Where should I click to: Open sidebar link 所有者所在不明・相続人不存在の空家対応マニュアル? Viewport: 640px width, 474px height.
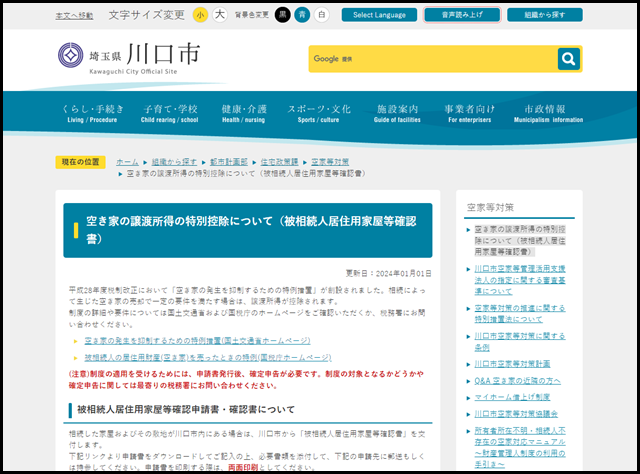click(x=520, y=447)
